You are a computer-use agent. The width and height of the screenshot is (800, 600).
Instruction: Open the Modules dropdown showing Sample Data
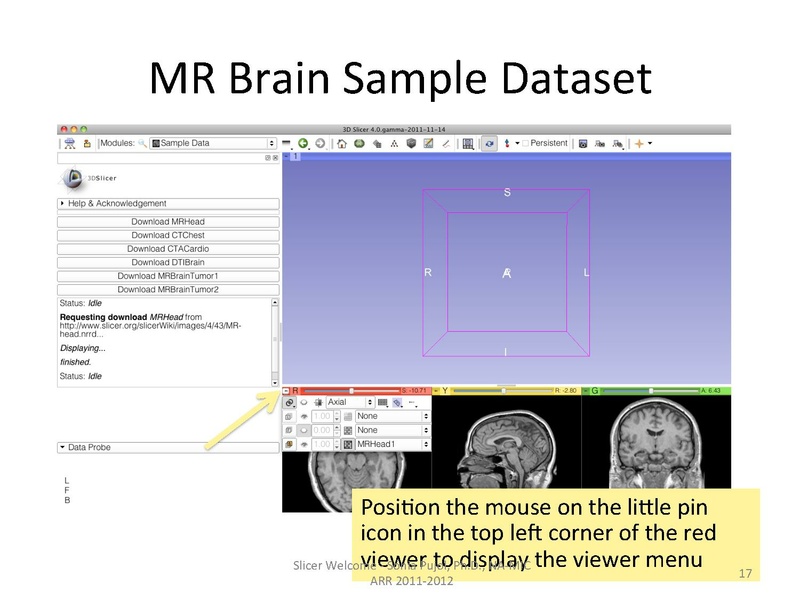(213, 143)
